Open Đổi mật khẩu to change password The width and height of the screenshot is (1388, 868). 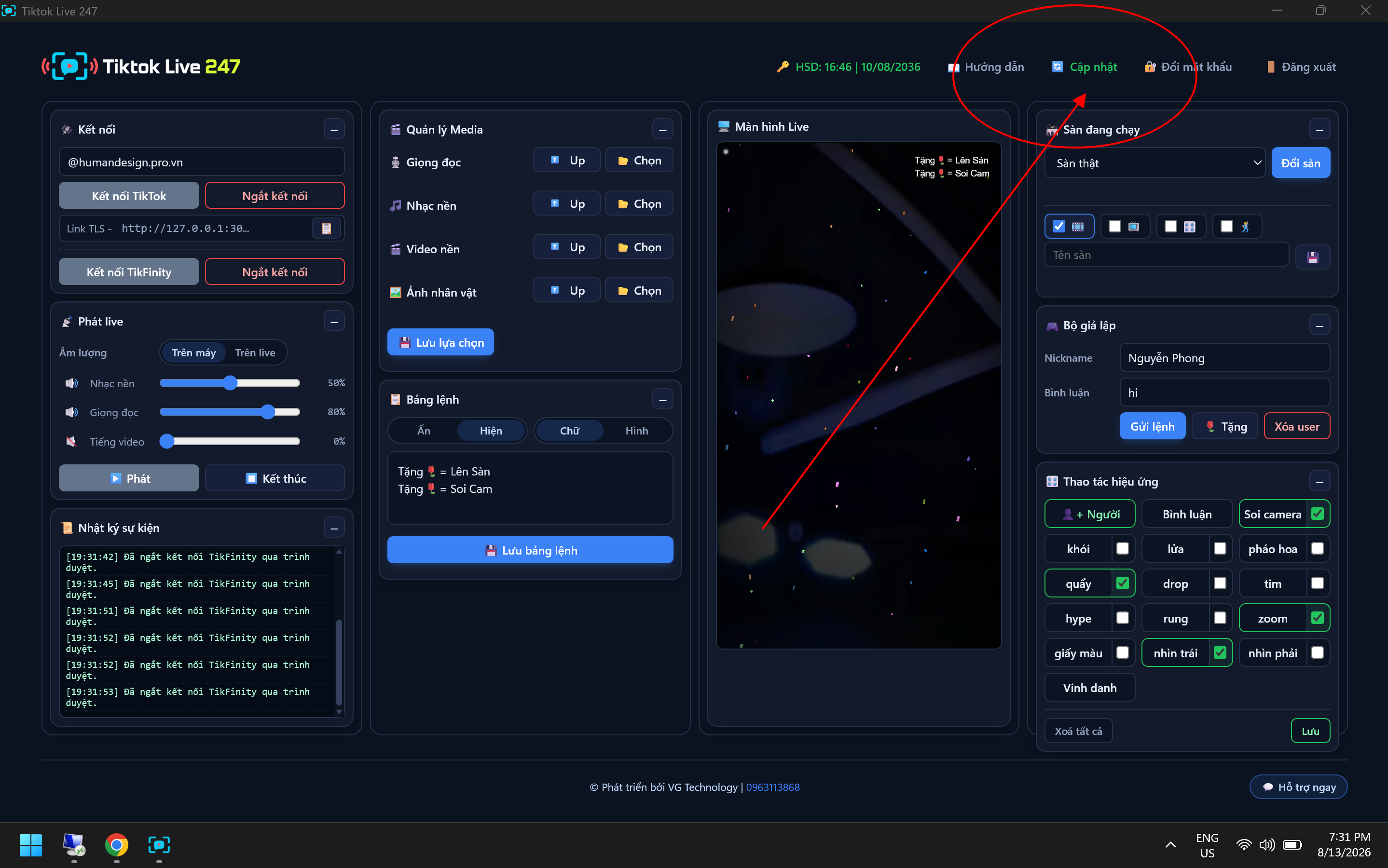tap(1188, 67)
